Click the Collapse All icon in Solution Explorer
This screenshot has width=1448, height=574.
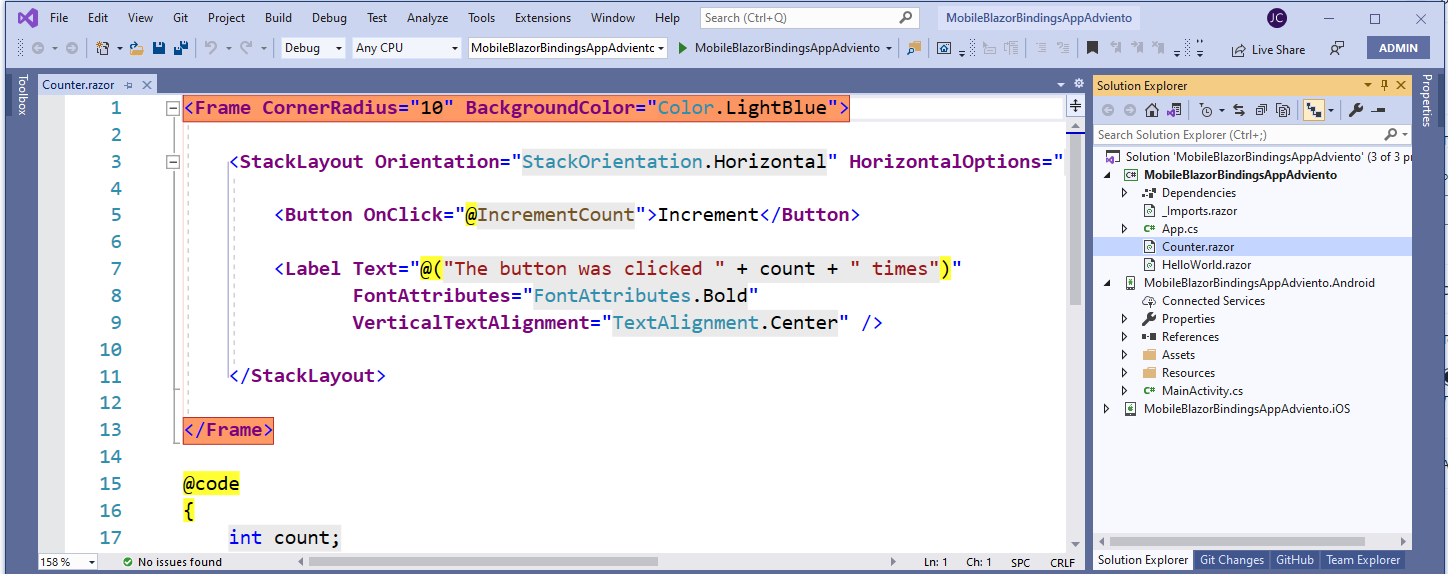1261,110
